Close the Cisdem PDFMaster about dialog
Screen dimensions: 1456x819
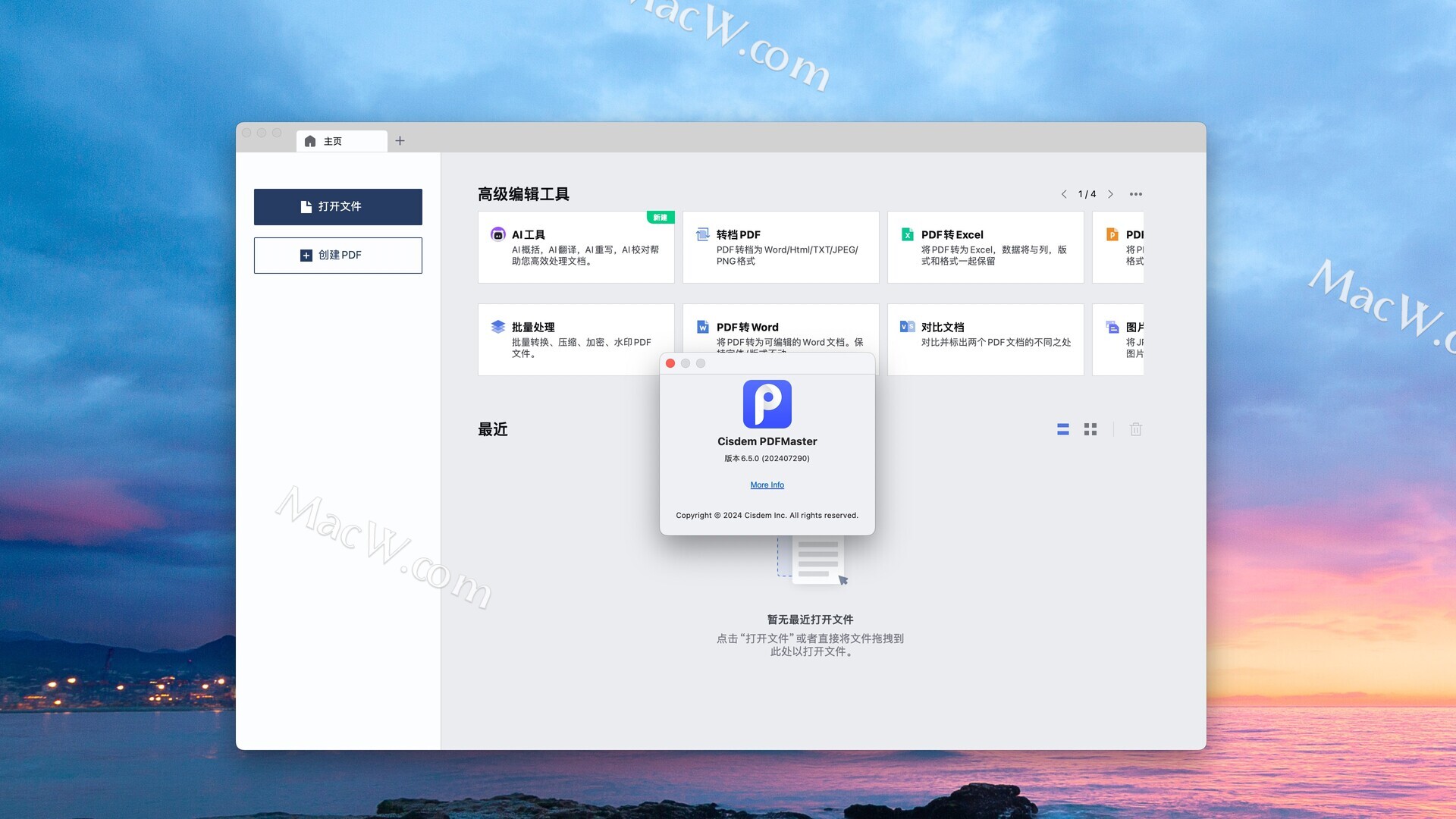(x=670, y=363)
